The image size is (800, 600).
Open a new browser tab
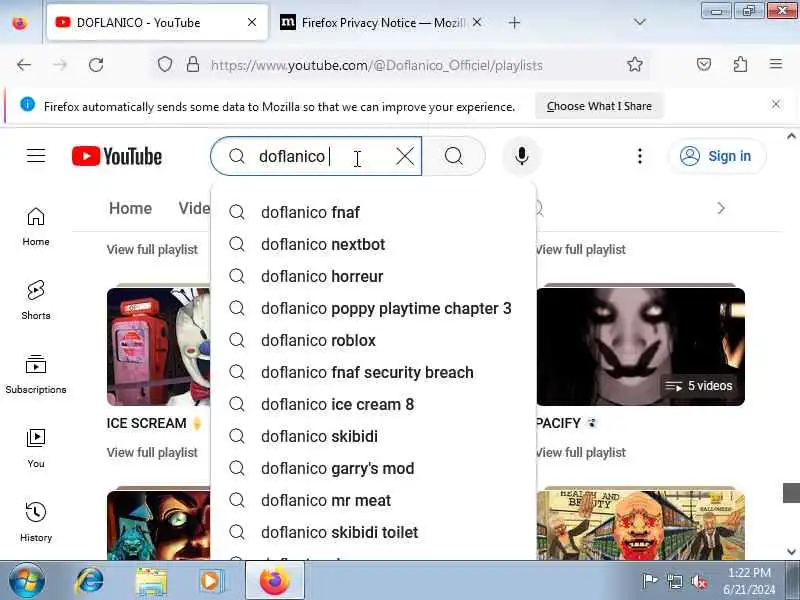514,22
